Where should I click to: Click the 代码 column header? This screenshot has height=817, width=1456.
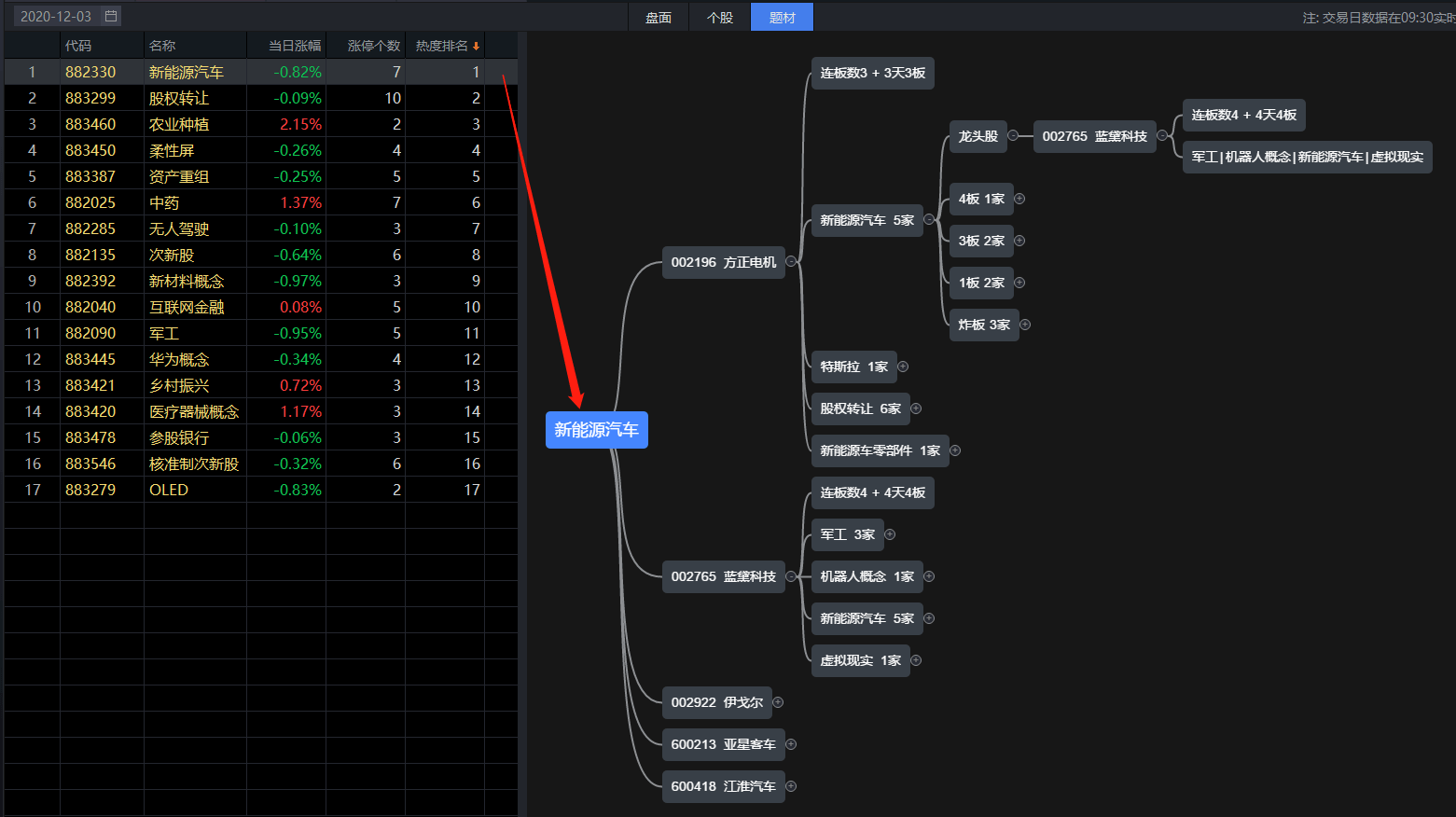point(102,45)
